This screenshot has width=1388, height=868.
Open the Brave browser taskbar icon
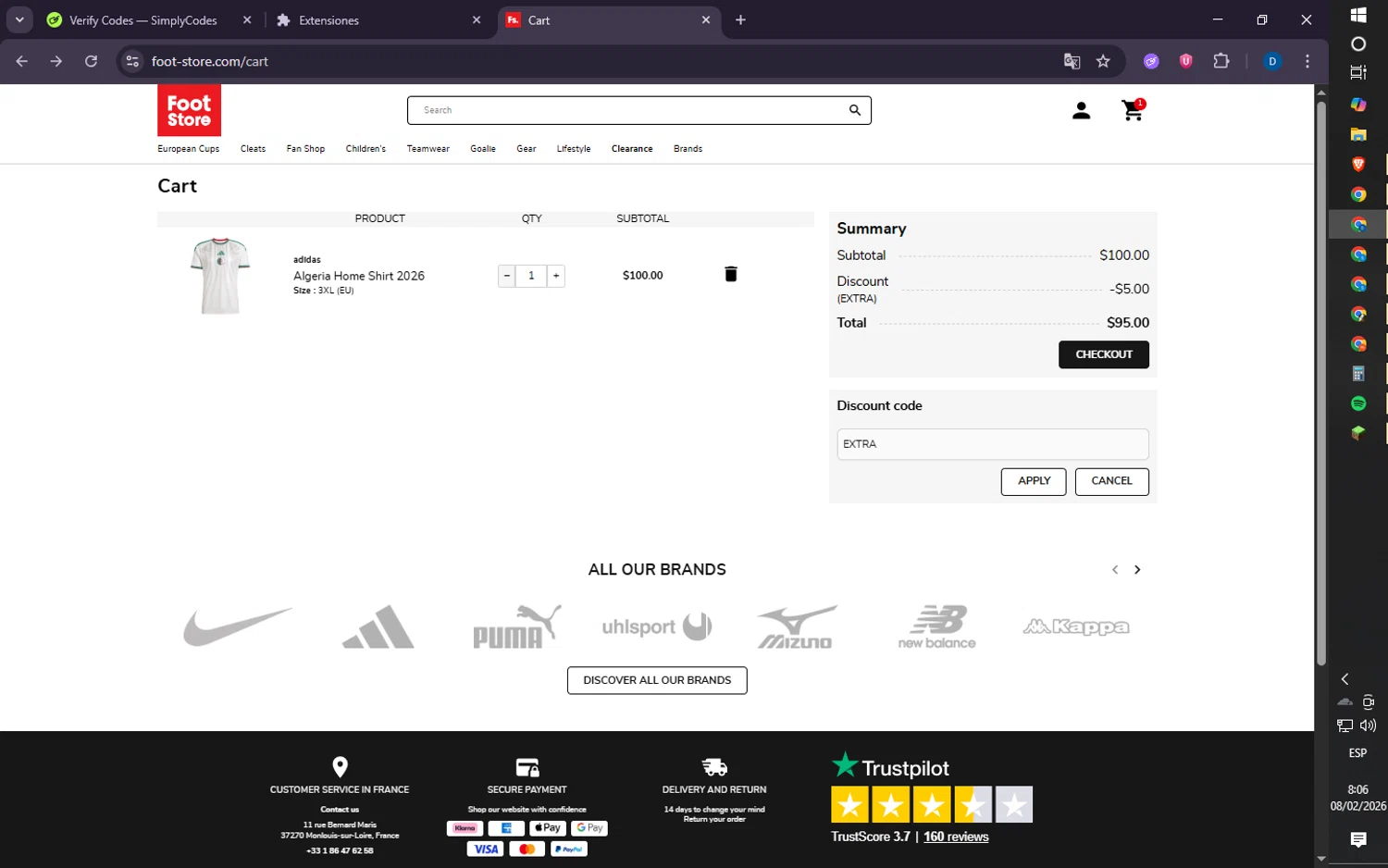pyautogui.click(x=1358, y=165)
